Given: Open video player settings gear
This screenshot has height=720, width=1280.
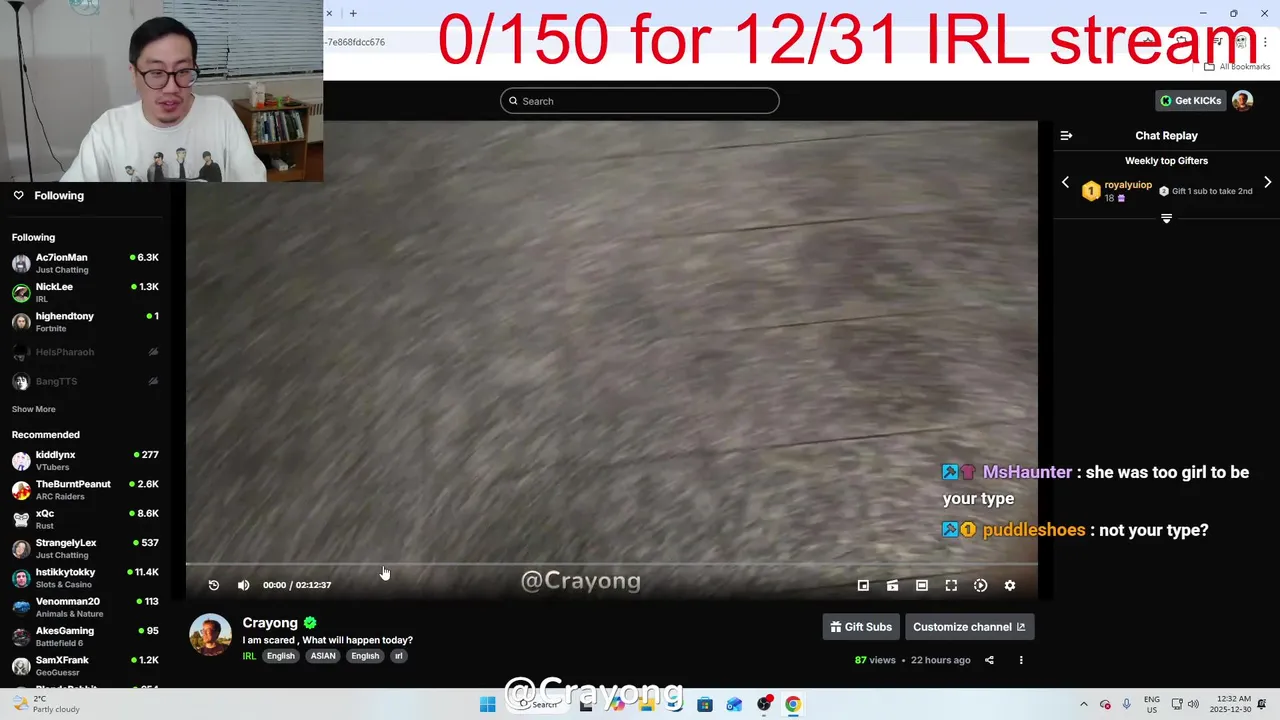Looking at the screenshot, I should tap(1010, 586).
